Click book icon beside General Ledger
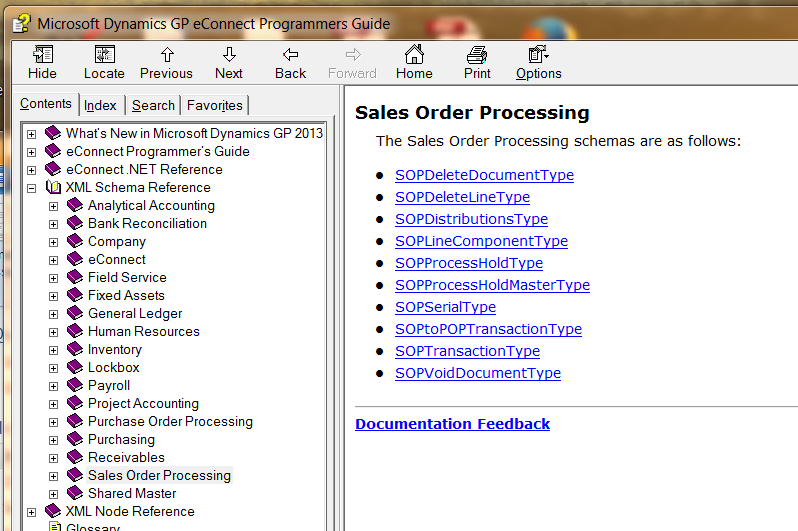This screenshot has width=798, height=531. point(75,313)
